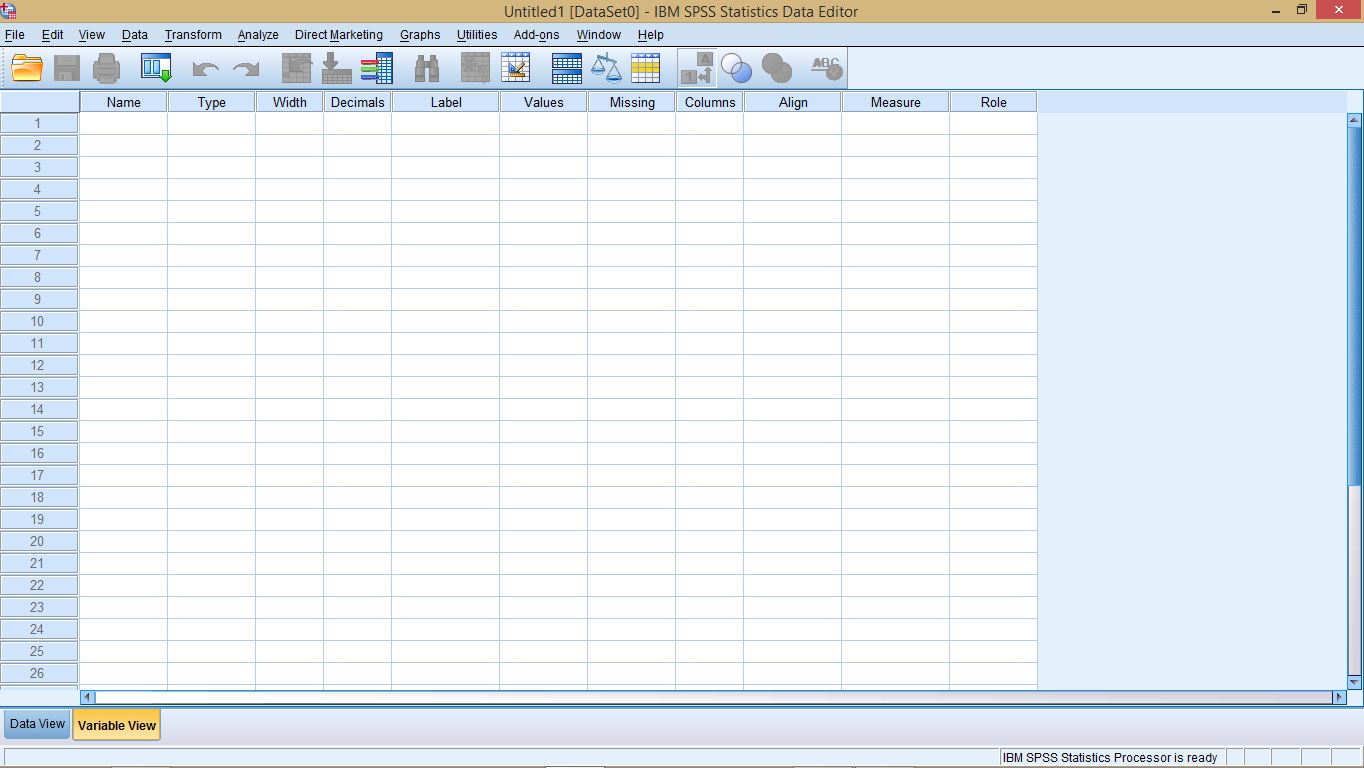Click the Decimals column header
1364x768 pixels.
click(358, 102)
